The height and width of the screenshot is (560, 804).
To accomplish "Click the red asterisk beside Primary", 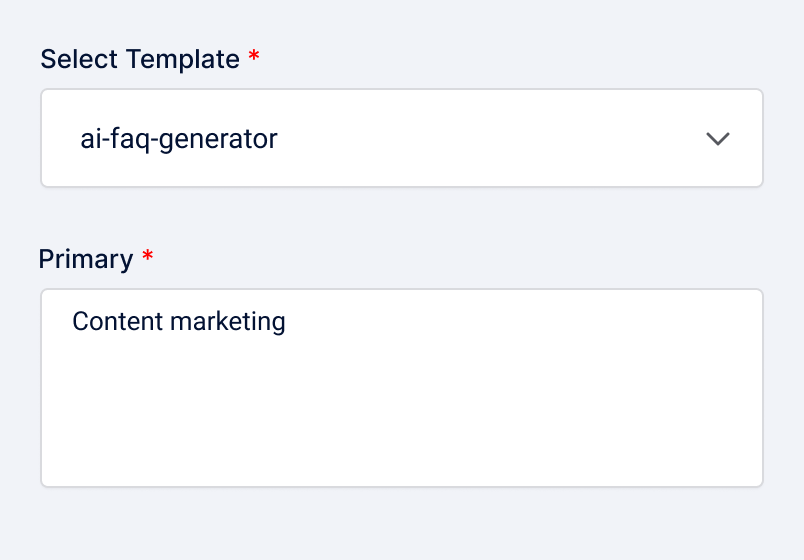I will coord(148,258).
